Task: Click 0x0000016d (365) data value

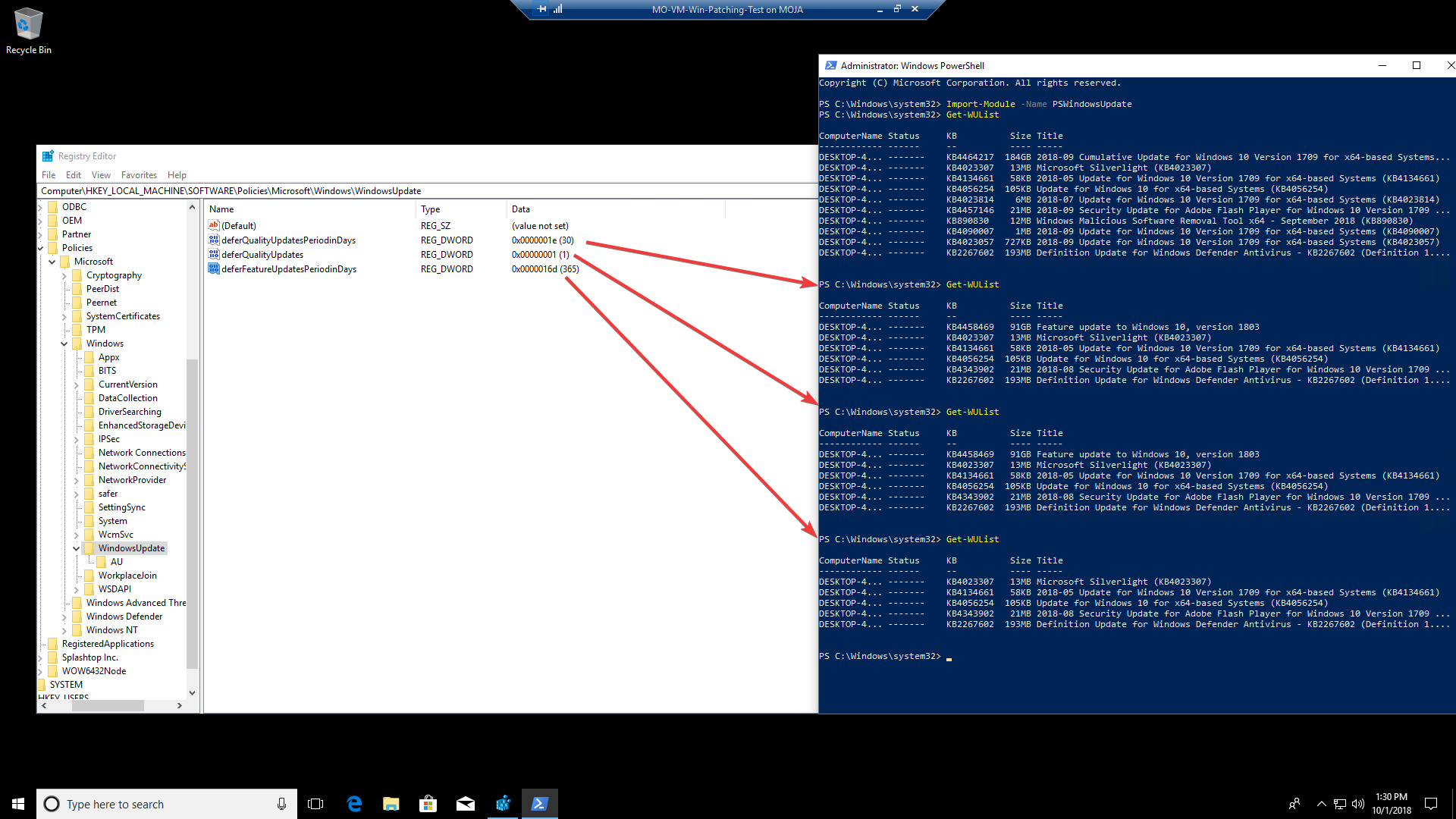Action: 545,269
